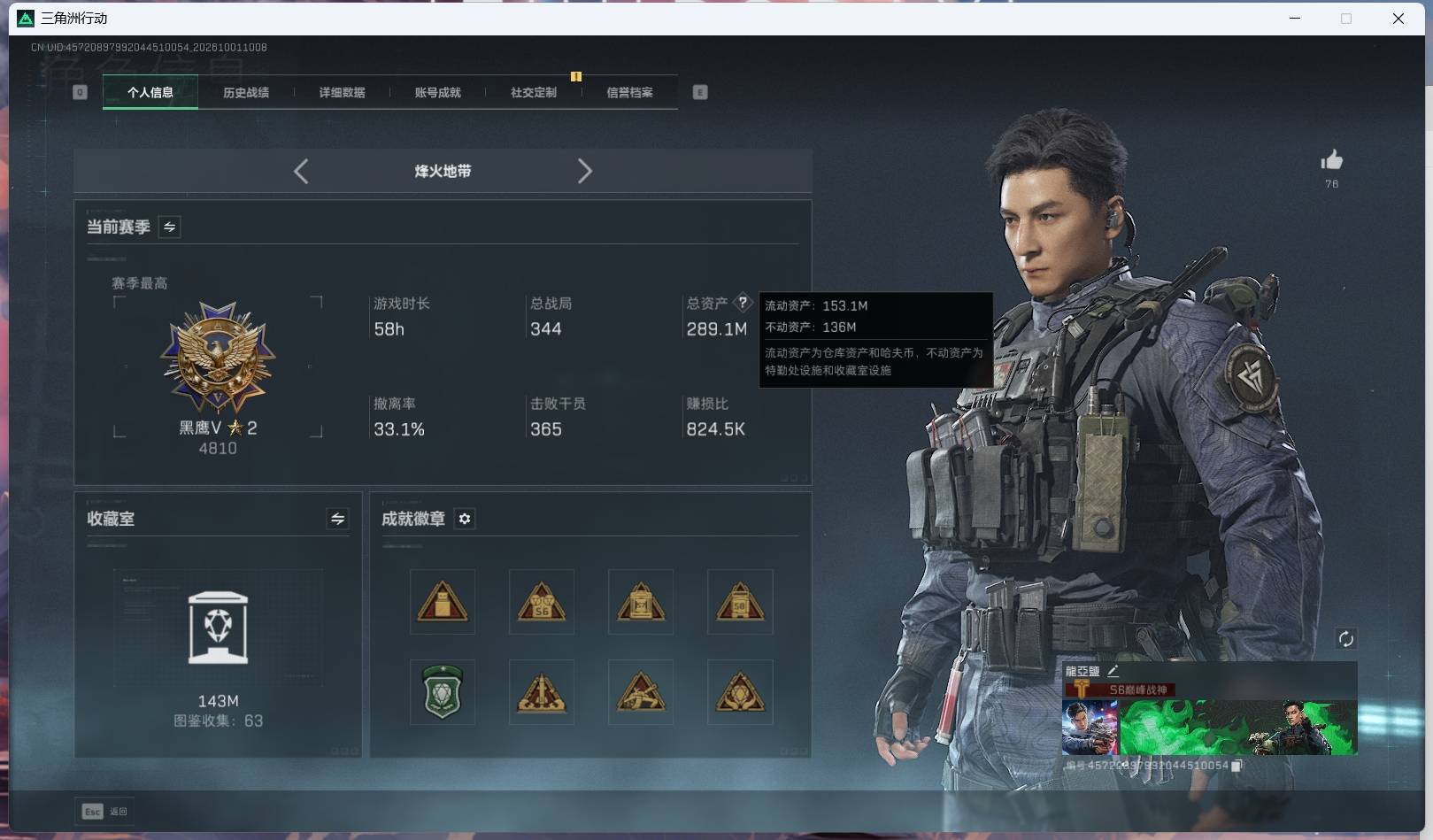The width and height of the screenshot is (1433, 840).
Task: Switch to previous game mode with left arrow
Action: [301, 171]
